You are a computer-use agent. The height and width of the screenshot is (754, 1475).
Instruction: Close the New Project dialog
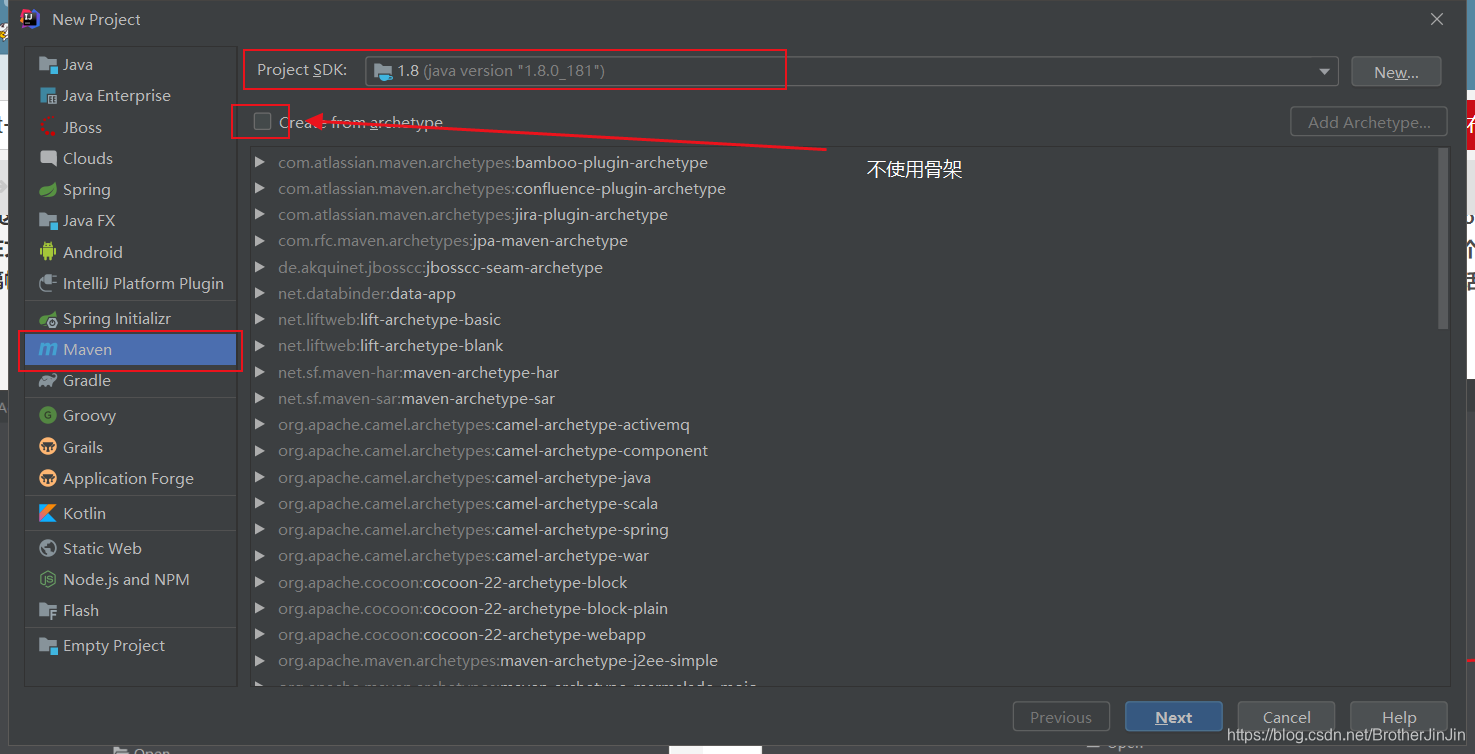(x=1437, y=19)
